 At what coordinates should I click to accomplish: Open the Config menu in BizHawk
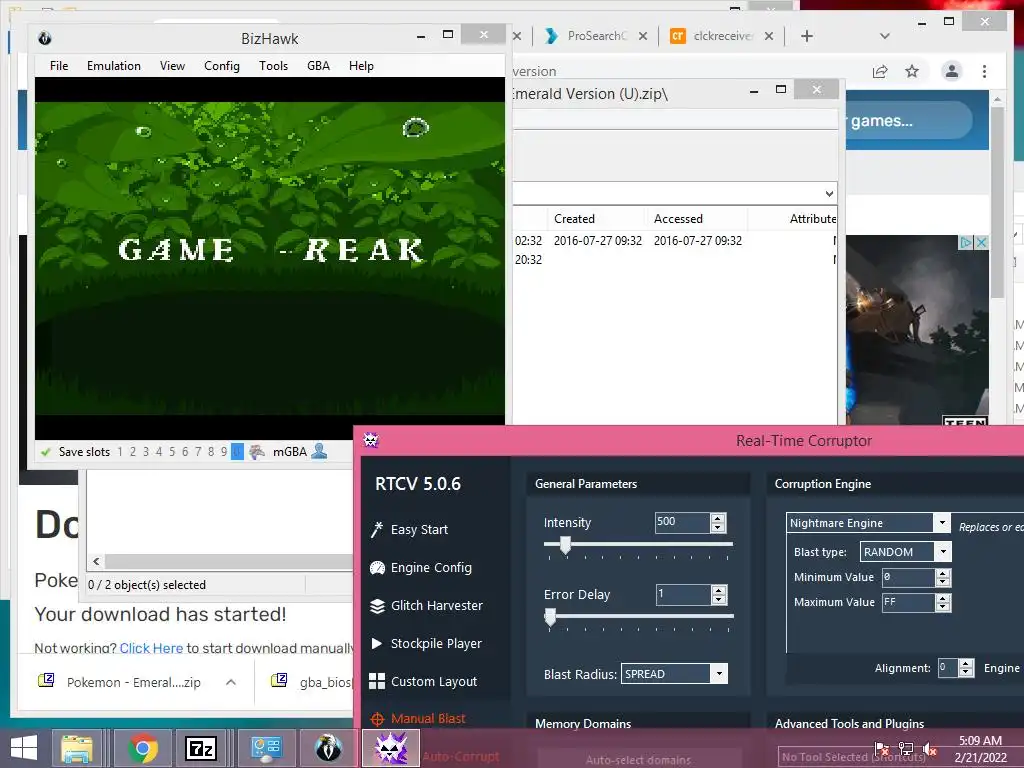click(x=221, y=66)
